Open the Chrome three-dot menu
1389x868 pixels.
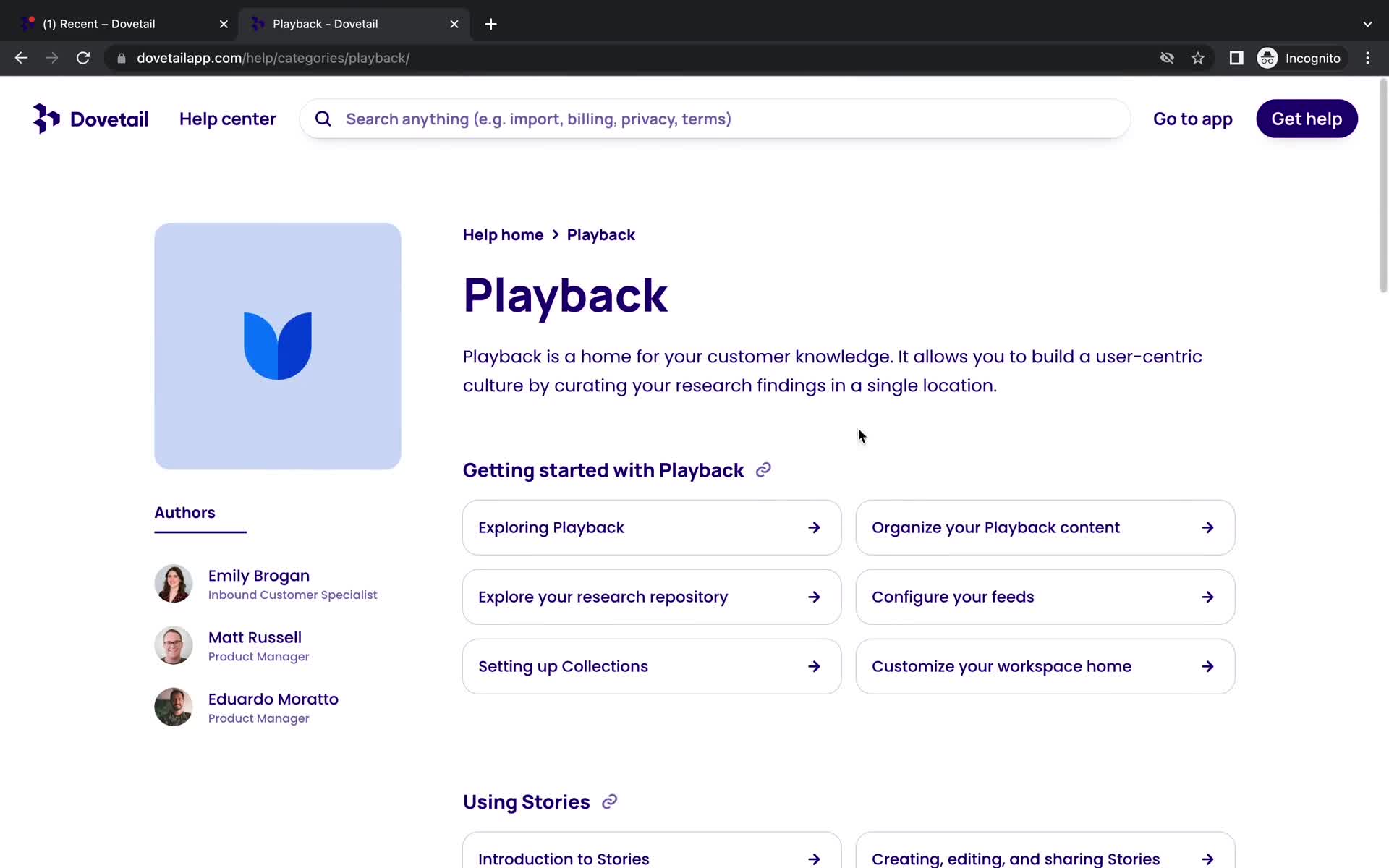pos(1367,58)
